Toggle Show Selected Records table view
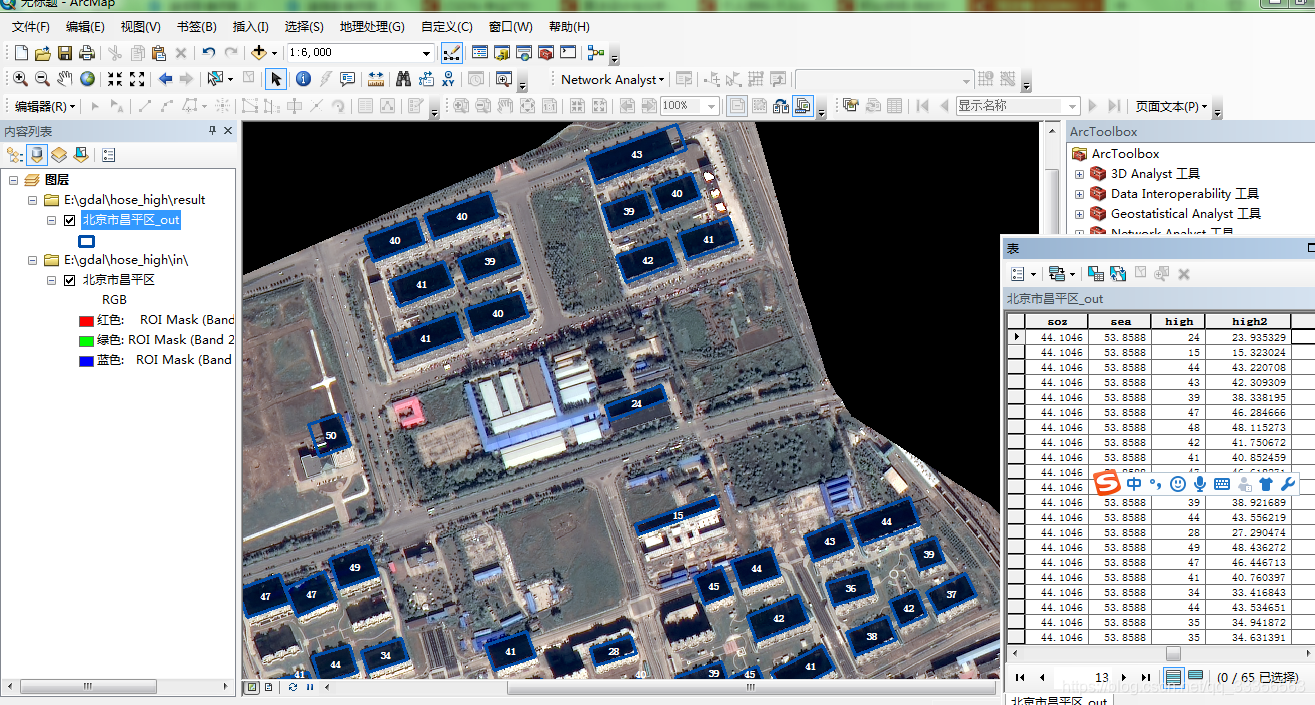This screenshot has height=705, width=1315. pos(1195,677)
